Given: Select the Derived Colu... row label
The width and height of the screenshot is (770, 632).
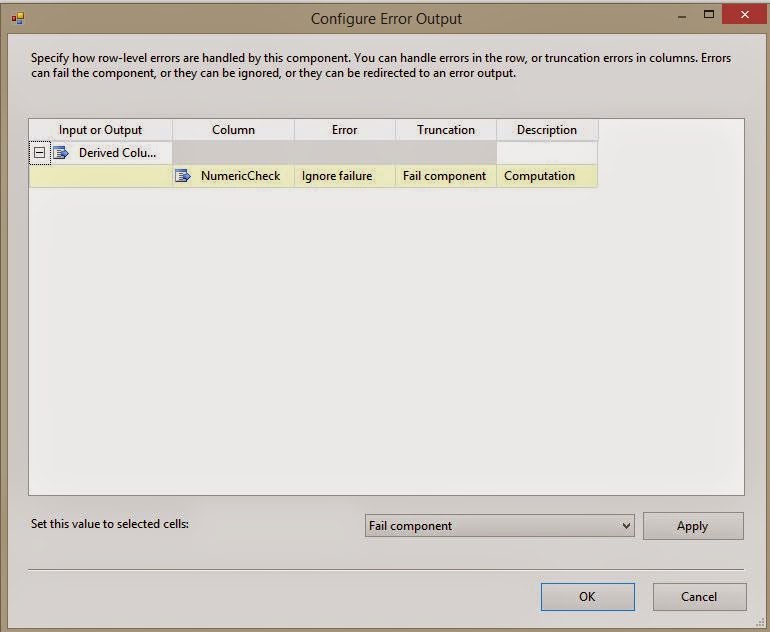Looking at the screenshot, I should point(117,153).
